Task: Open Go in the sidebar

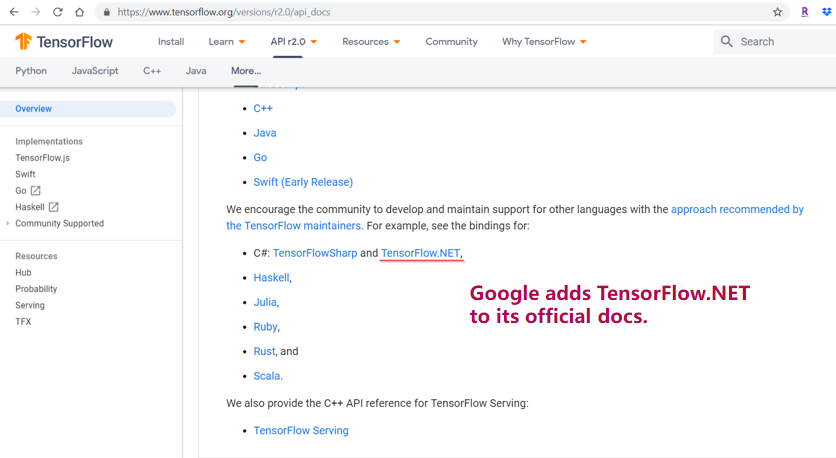Action: click(x=20, y=190)
